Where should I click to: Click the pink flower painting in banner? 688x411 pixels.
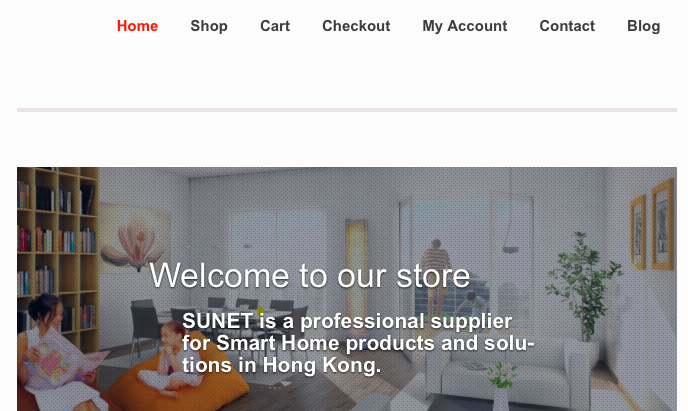(135, 241)
